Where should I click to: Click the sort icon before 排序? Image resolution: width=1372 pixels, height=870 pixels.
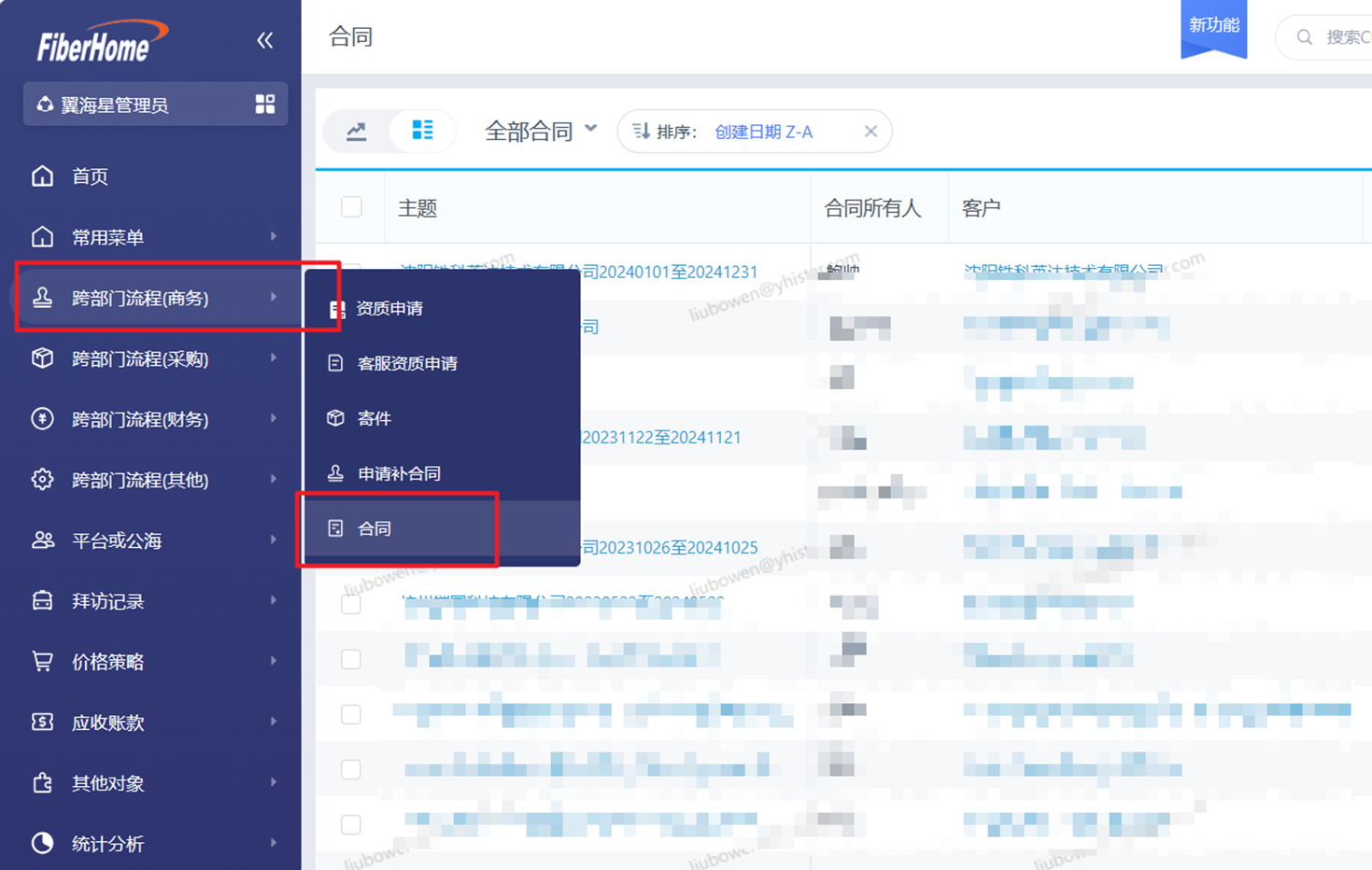pos(641,132)
